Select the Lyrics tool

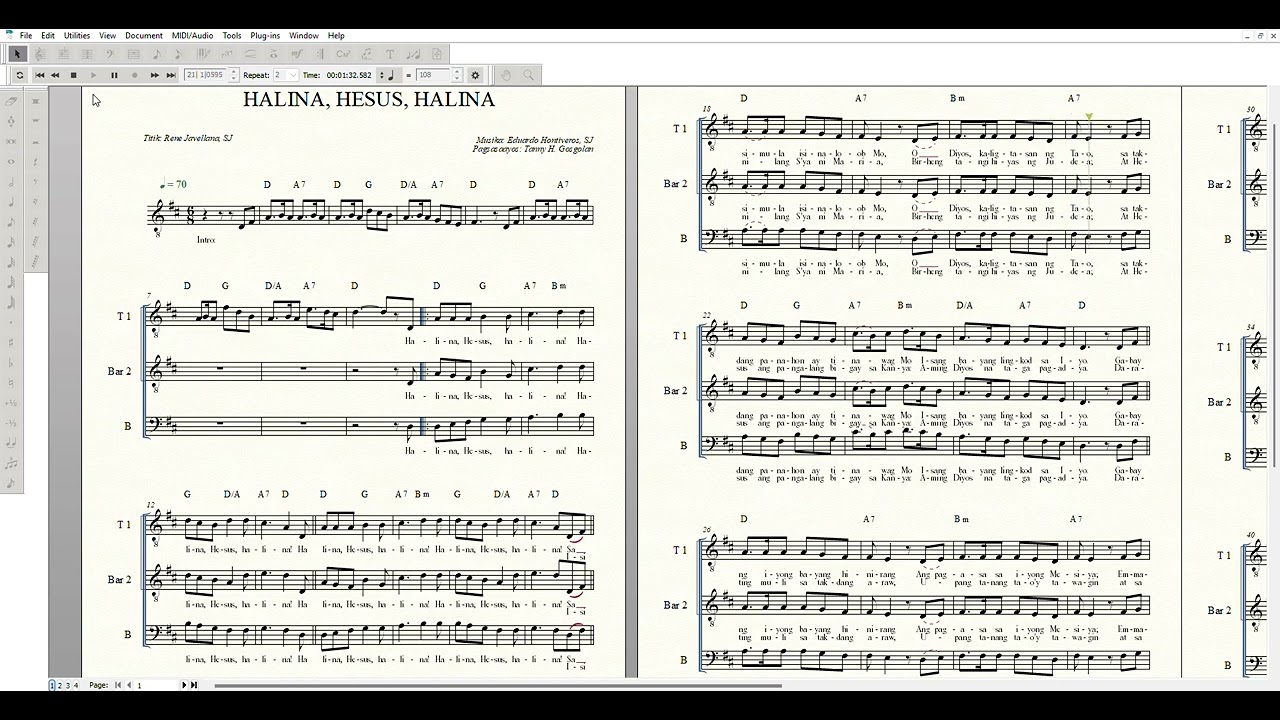[x=367, y=54]
